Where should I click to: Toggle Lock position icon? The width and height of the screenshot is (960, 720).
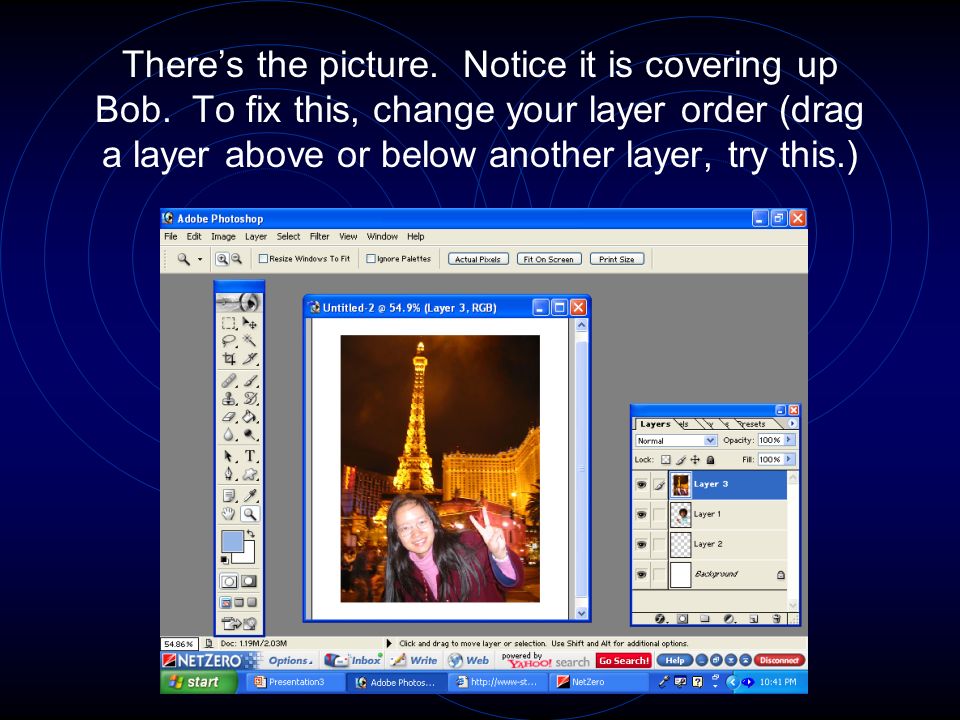695,459
